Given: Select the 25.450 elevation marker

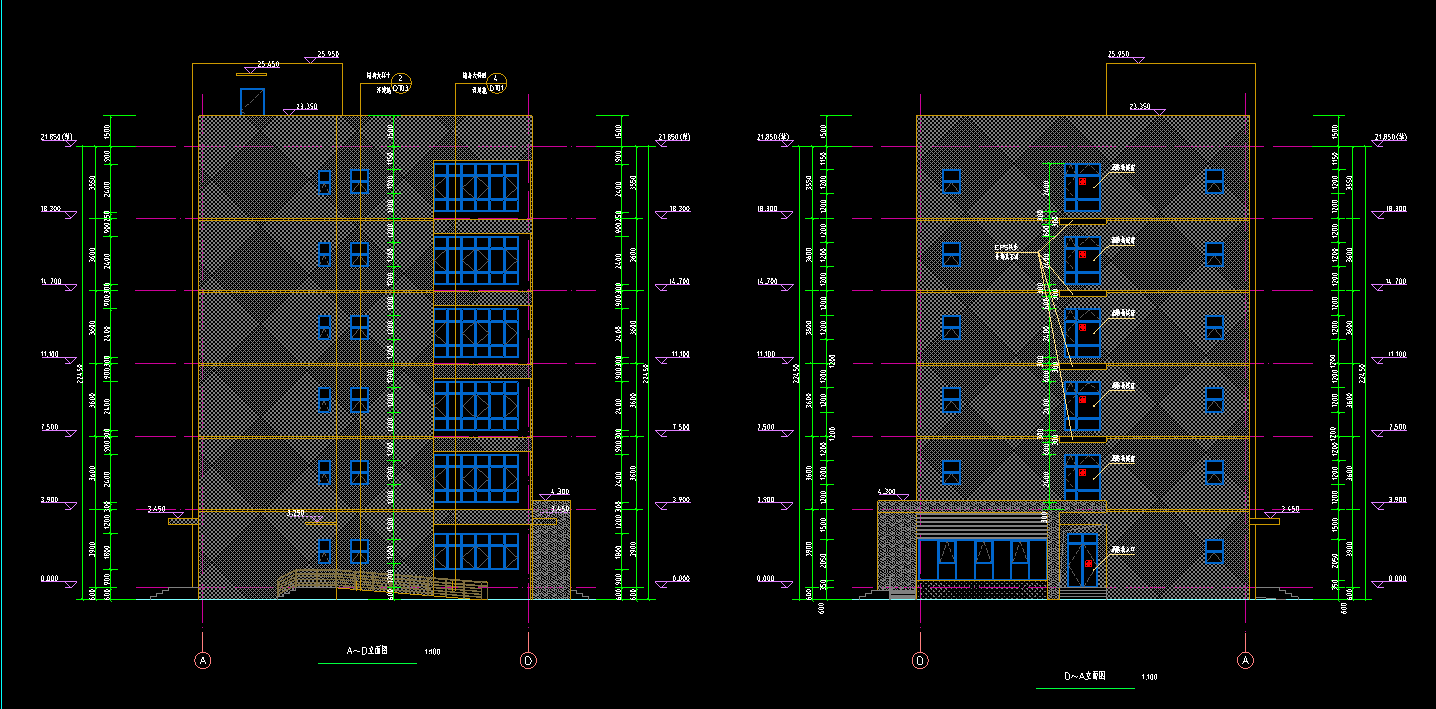Looking at the screenshot, I should click(268, 65).
